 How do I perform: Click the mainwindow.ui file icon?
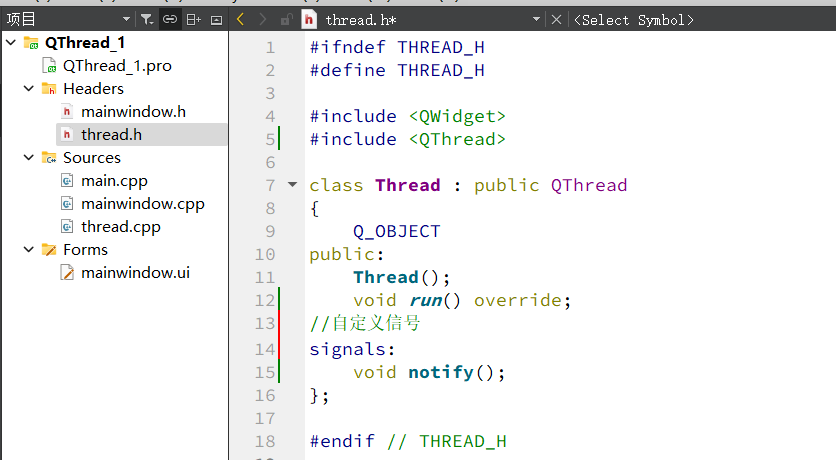pos(67,272)
